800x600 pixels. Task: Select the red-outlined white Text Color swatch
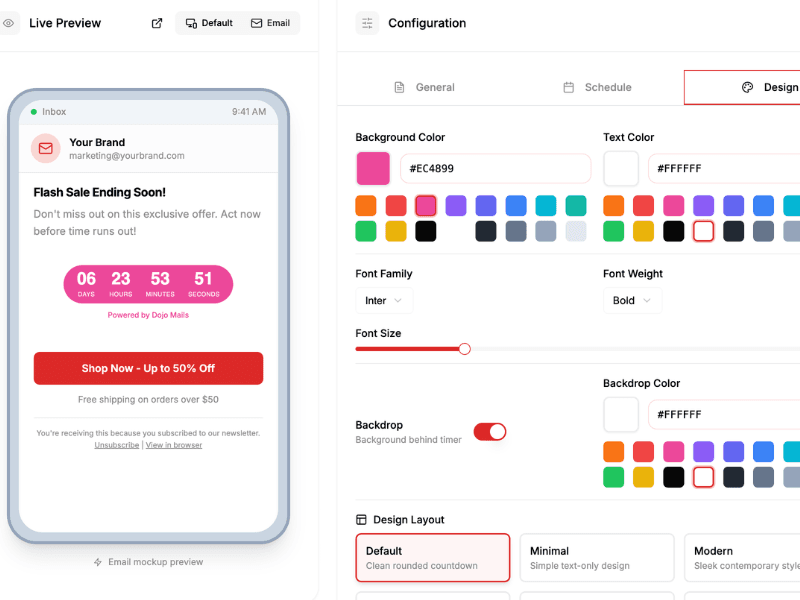point(703,230)
